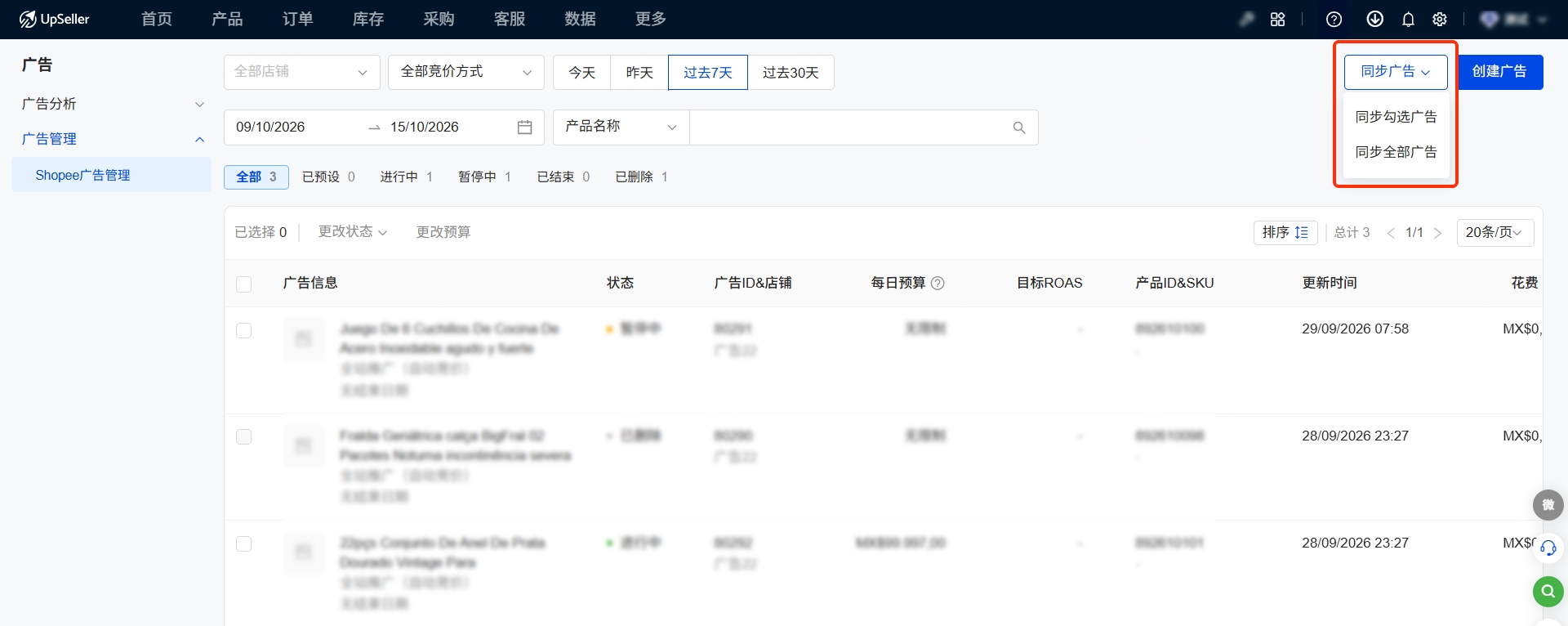
Task: Select 同步全部广告 menu option
Action: click(1396, 152)
